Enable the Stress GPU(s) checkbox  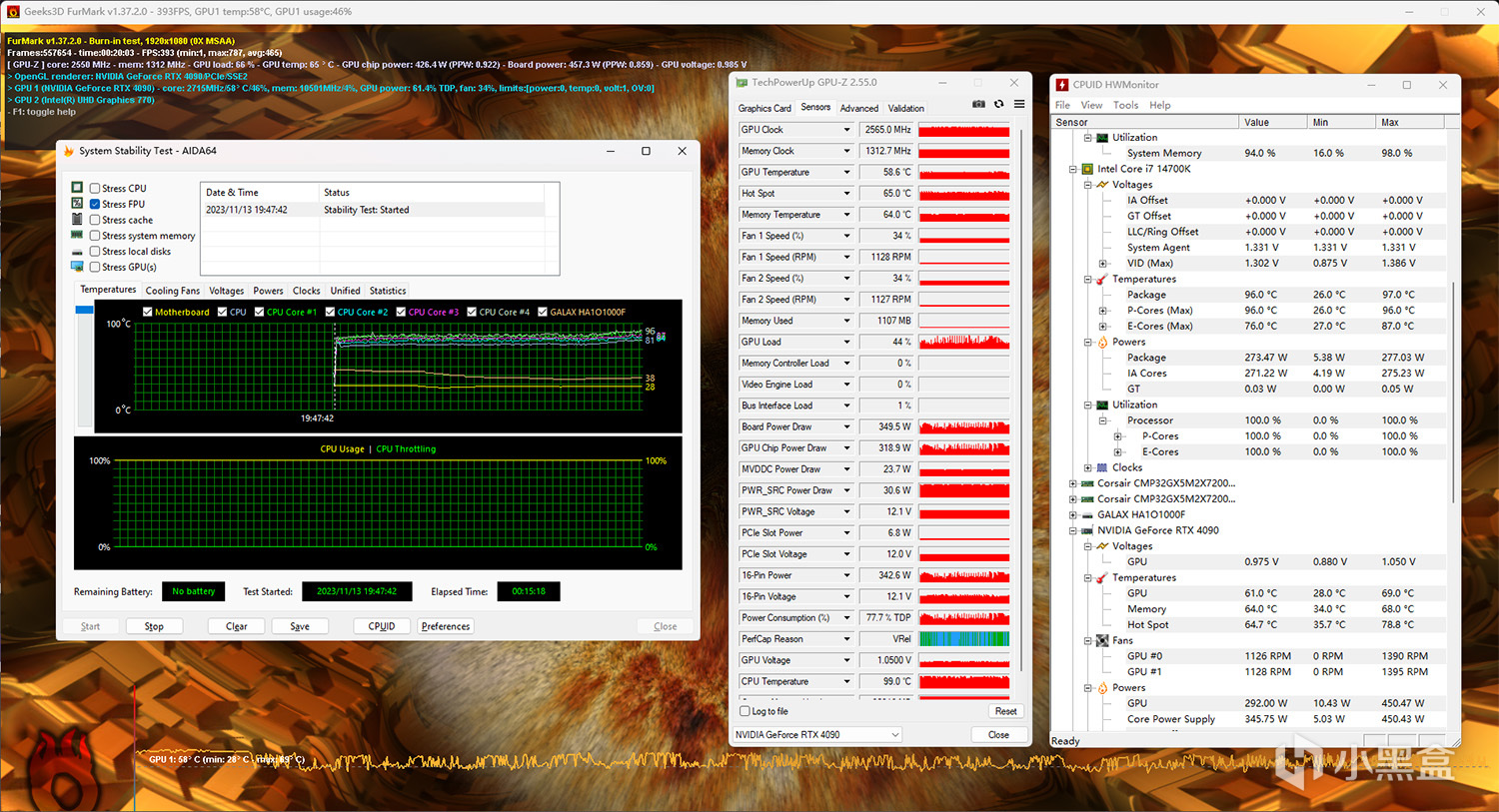[x=95, y=267]
